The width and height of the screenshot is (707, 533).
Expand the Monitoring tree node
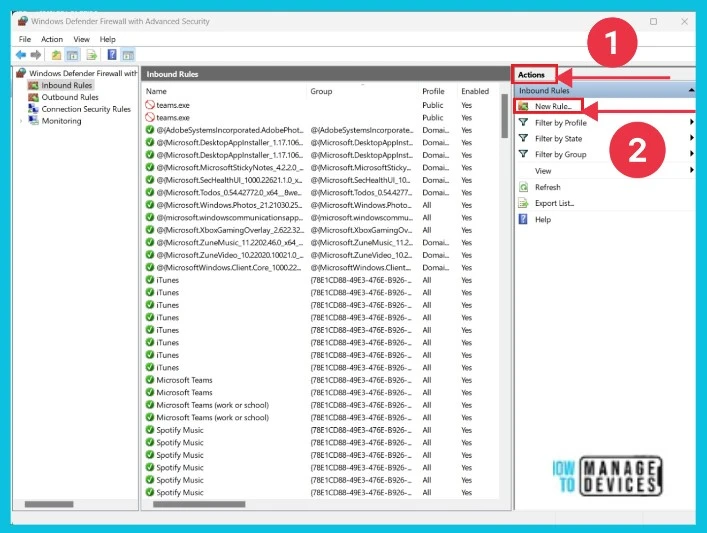tap(21, 121)
